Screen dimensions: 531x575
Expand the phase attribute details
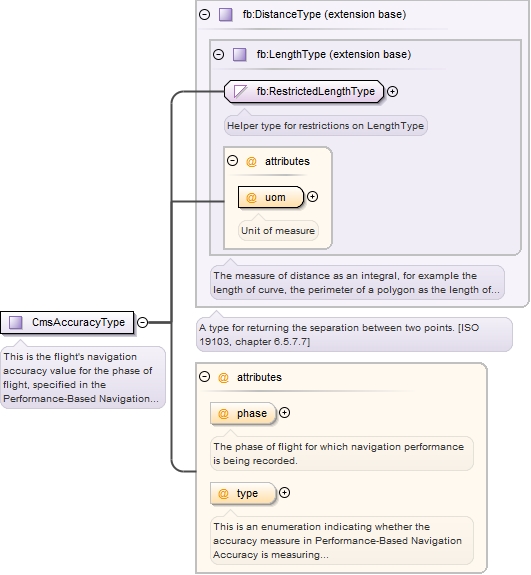284,413
